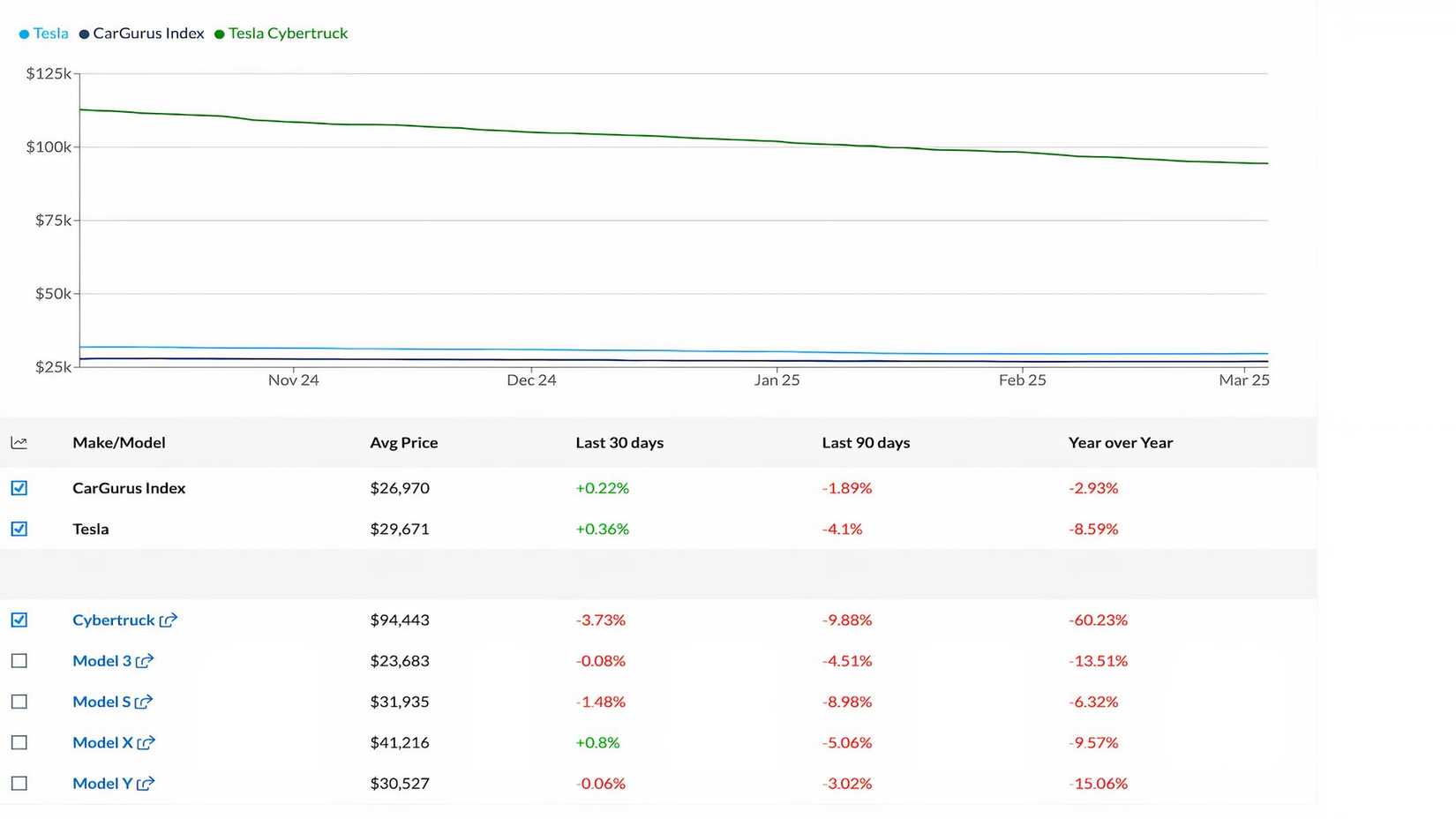
Task: Uncheck the Cybertruck checkbox
Action: (x=19, y=620)
